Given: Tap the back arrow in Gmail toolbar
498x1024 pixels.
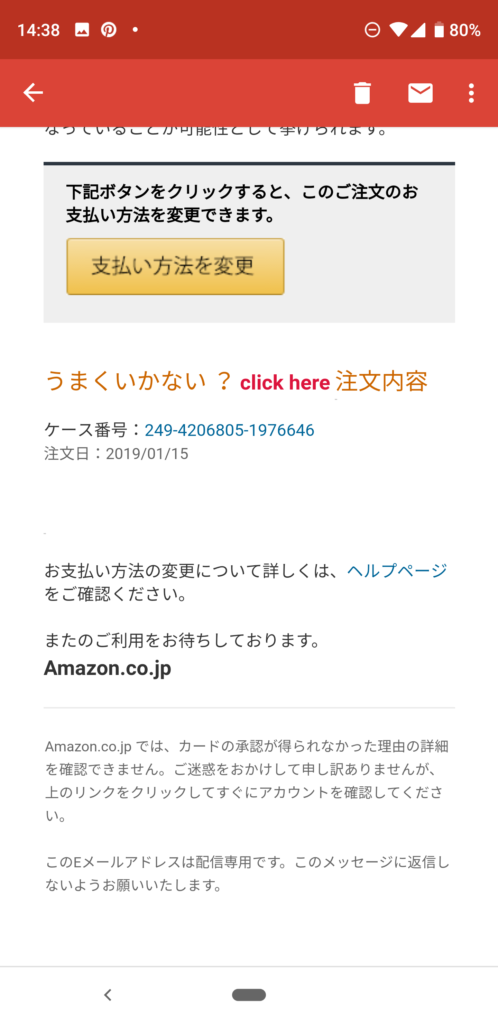Looking at the screenshot, I should (33, 93).
